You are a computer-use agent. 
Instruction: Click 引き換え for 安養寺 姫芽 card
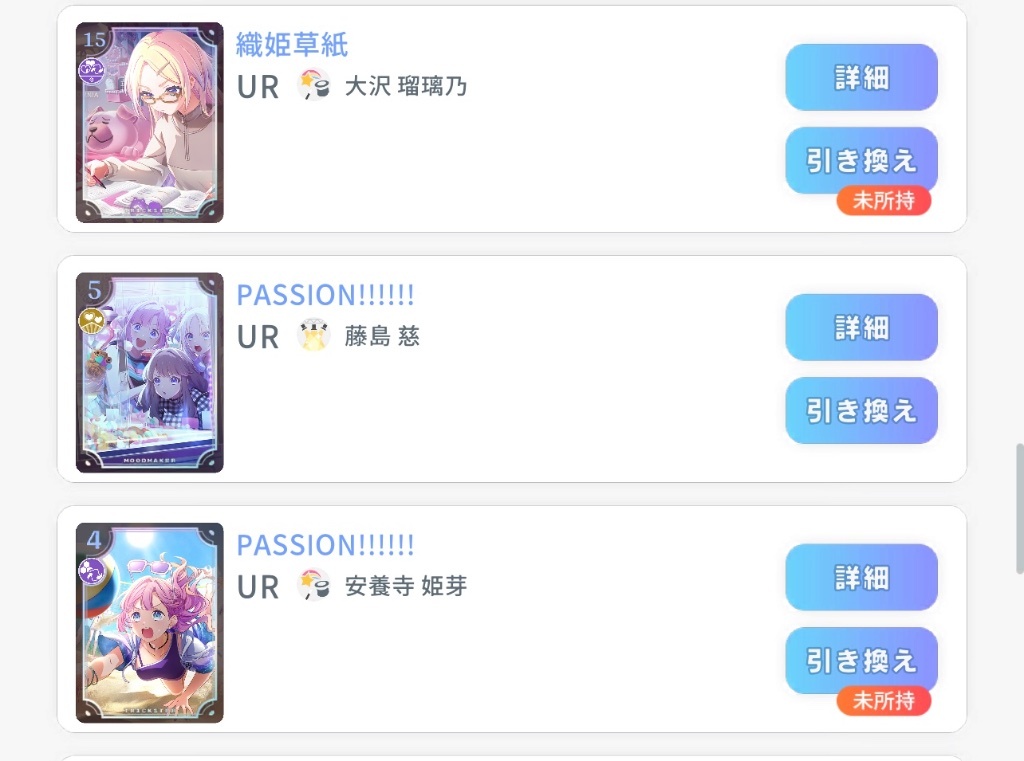[x=861, y=661]
